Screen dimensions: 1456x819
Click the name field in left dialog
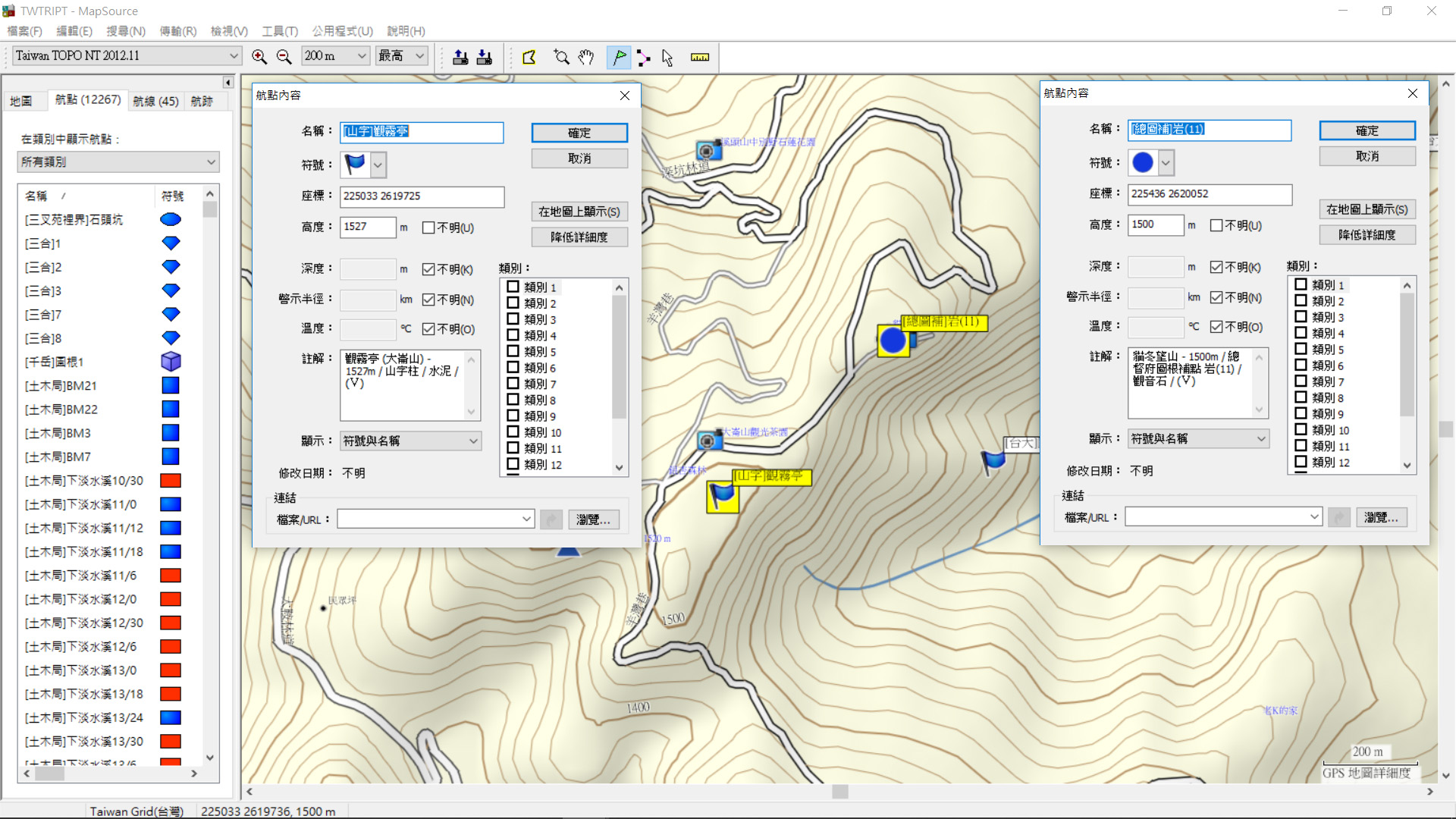422,132
